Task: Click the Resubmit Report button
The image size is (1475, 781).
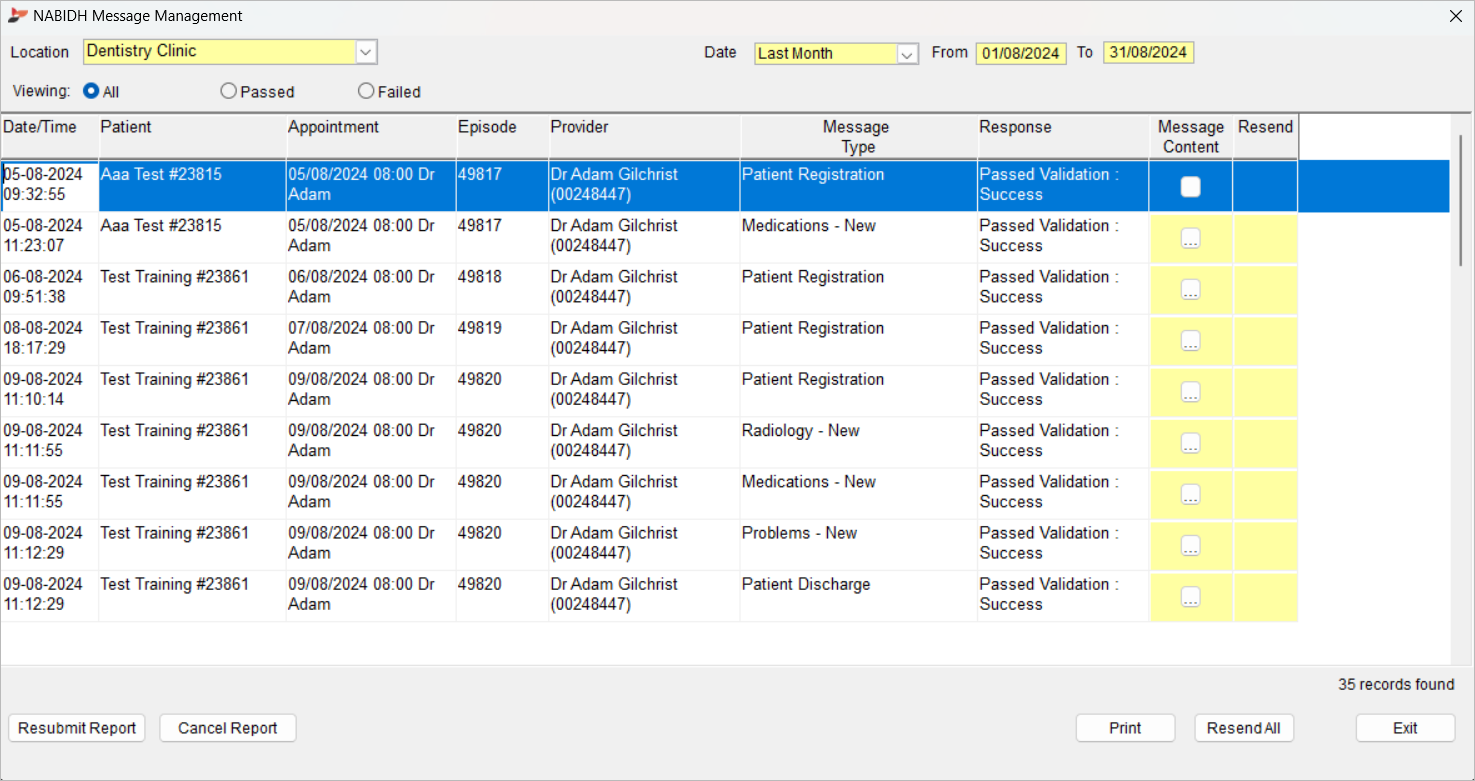Action: pyautogui.click(x=77, y=728)
